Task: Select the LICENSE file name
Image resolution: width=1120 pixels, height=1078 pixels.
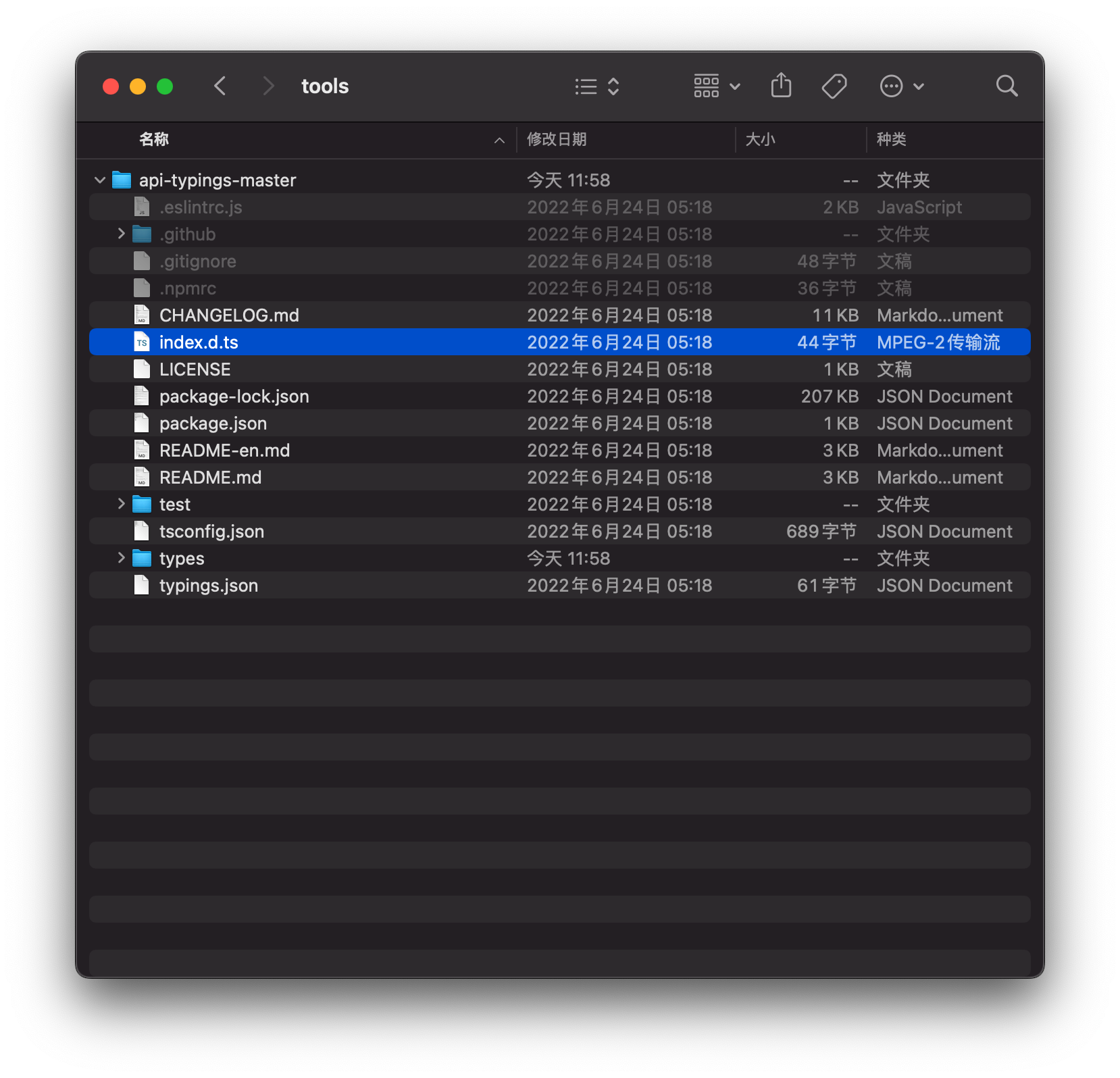Action: point(195,369)
